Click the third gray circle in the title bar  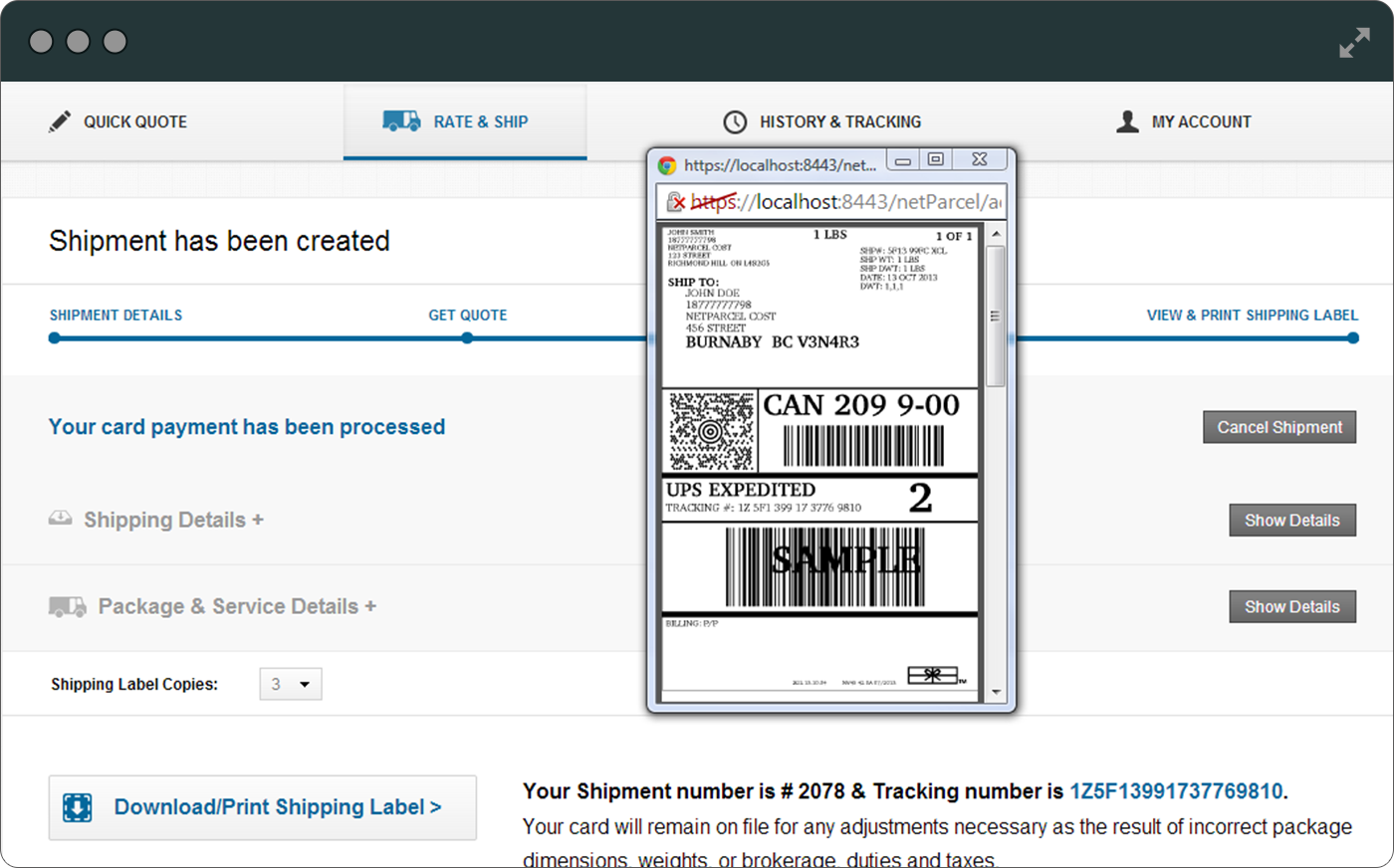coord(116,41)
